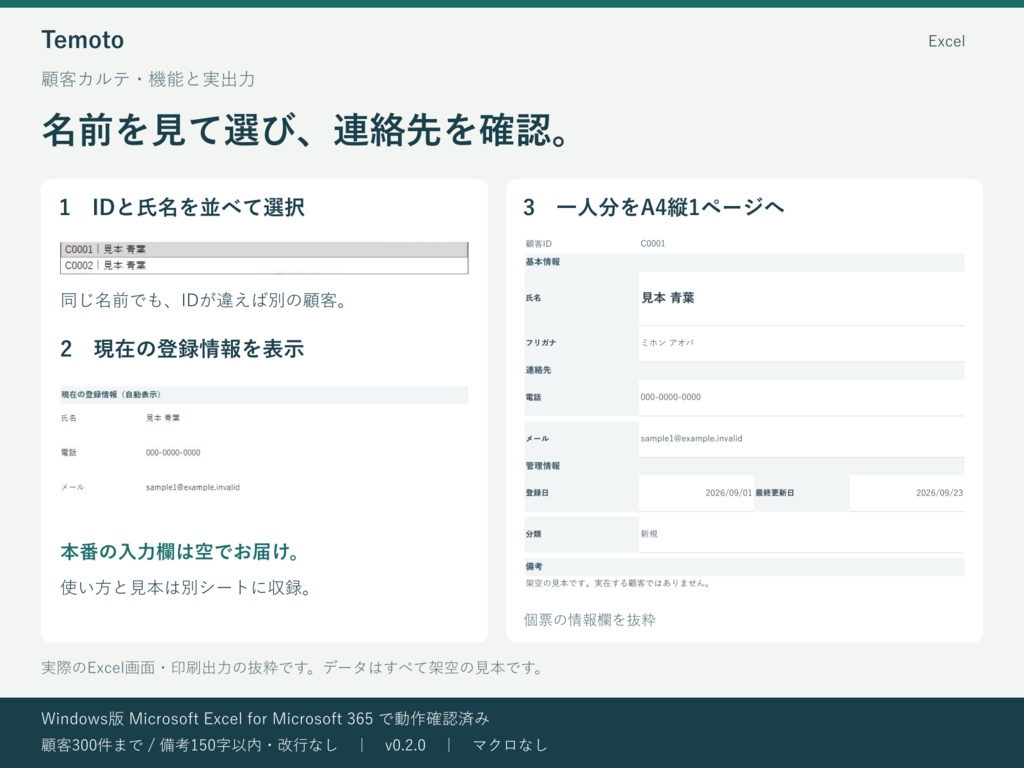
Task: Click the ミホン アオバ furigana field
Action: [x=801, y=343]
